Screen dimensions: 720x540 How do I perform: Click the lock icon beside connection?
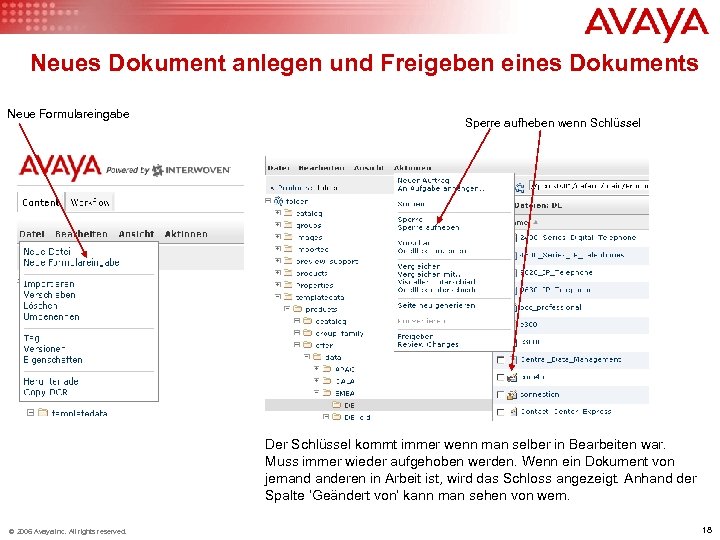coord(512,395)
